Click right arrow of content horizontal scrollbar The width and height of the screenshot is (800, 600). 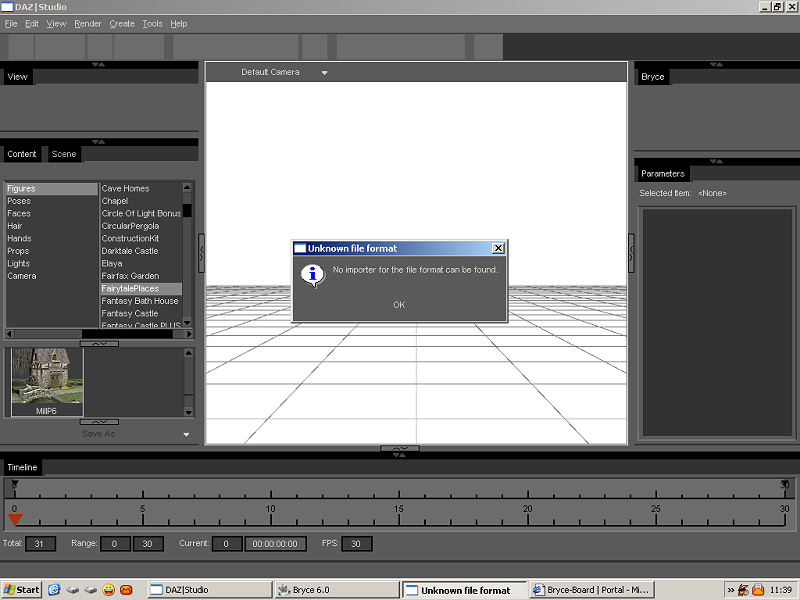click(x=189, y=334)
